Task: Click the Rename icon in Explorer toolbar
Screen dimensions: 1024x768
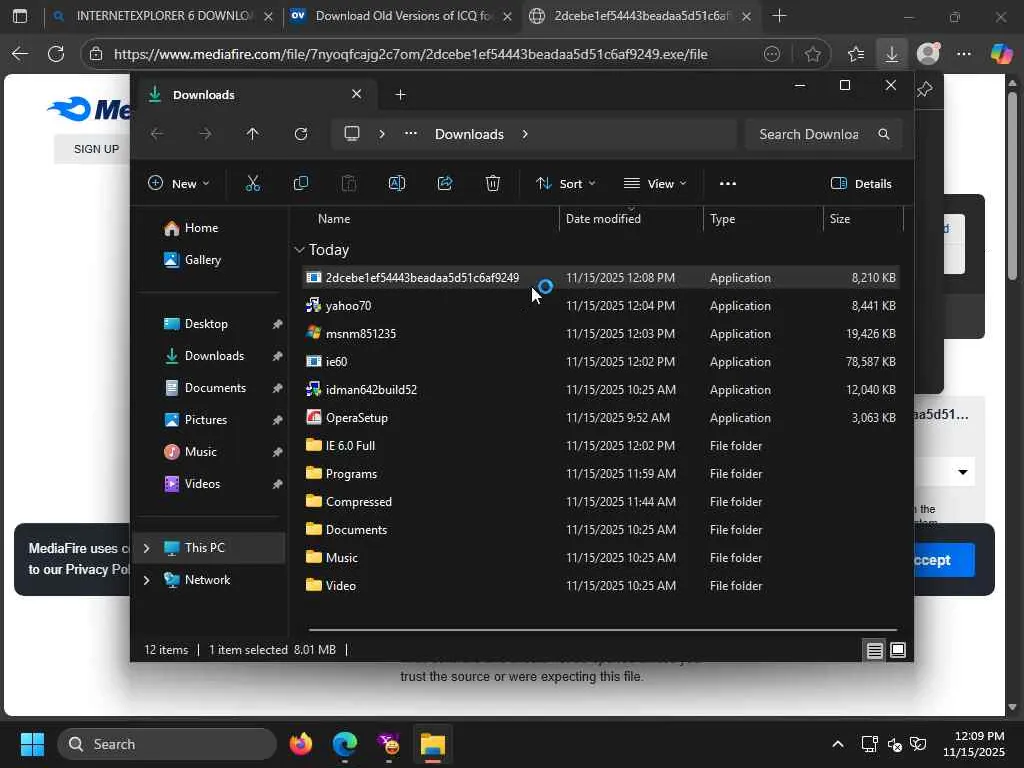Action: pyautogui.click(x=397, y=184)
